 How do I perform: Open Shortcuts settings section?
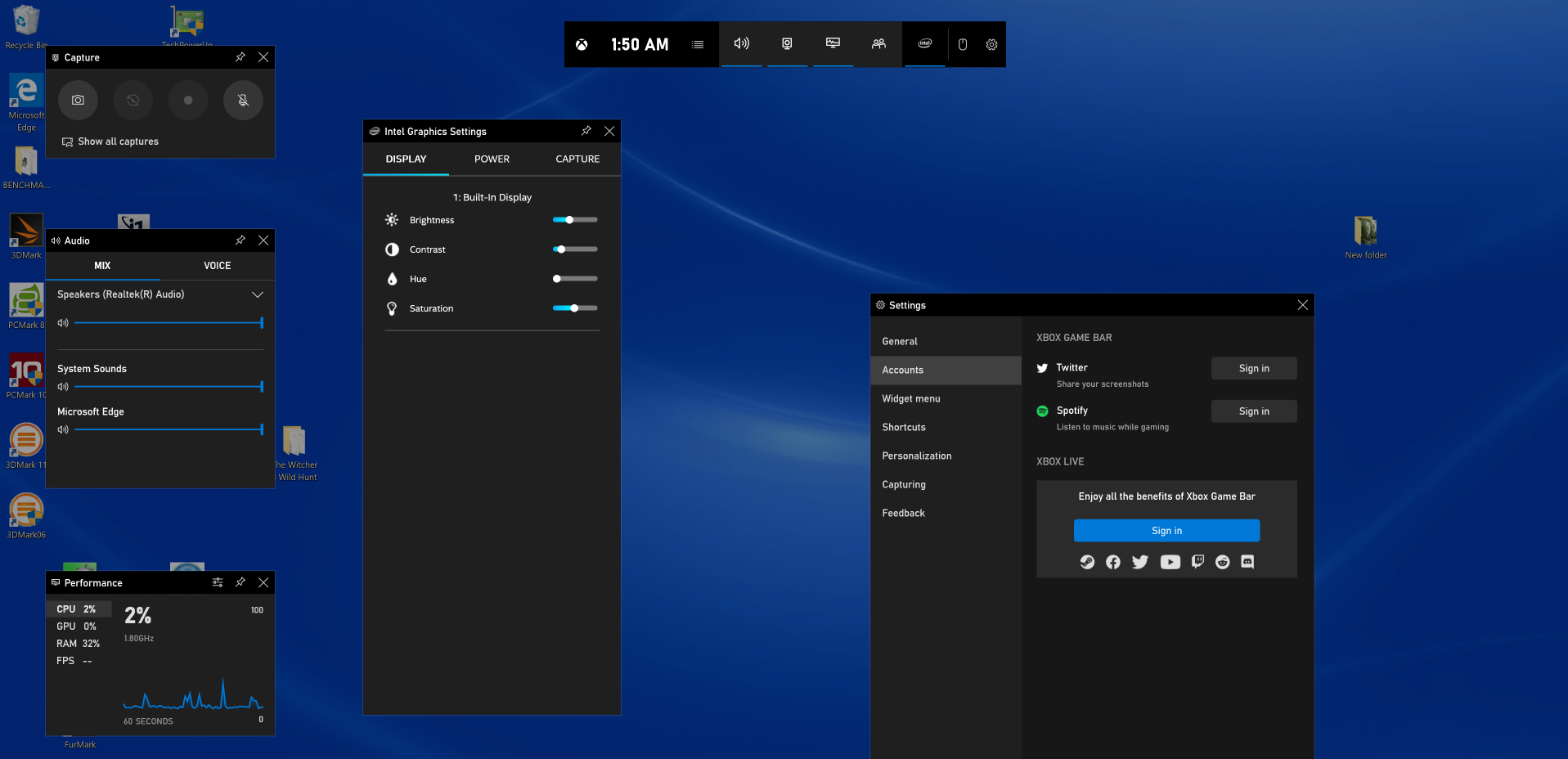[x=946, y=427]
